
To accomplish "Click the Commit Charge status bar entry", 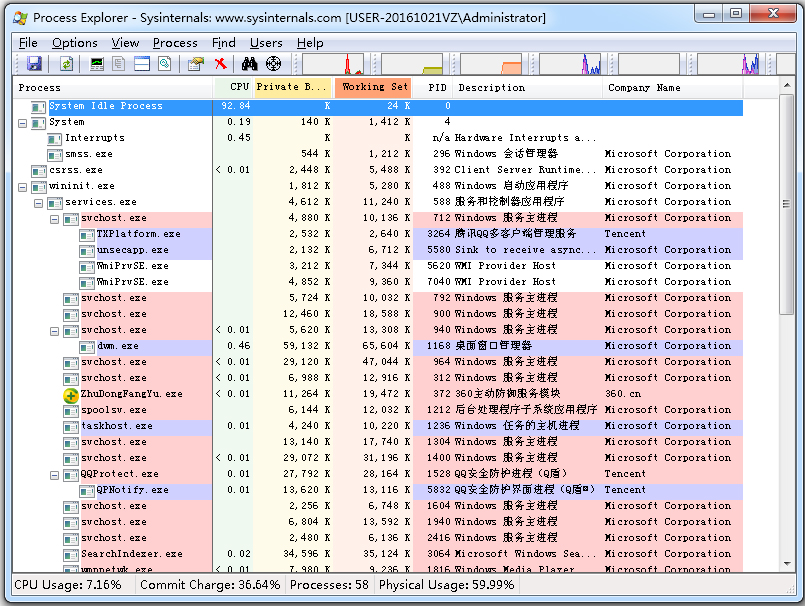I will [210, 585].
